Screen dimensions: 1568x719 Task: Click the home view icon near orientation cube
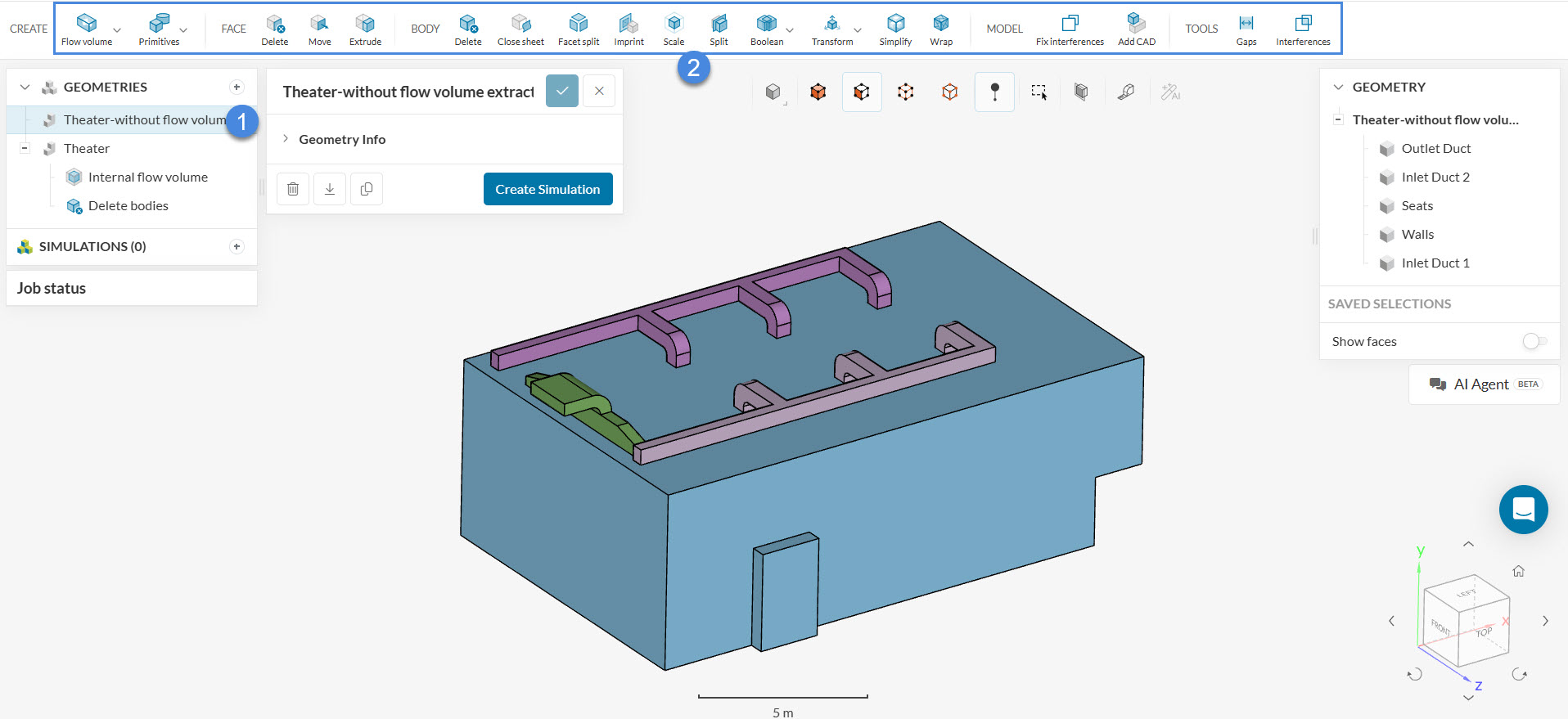coord(1518,571)
